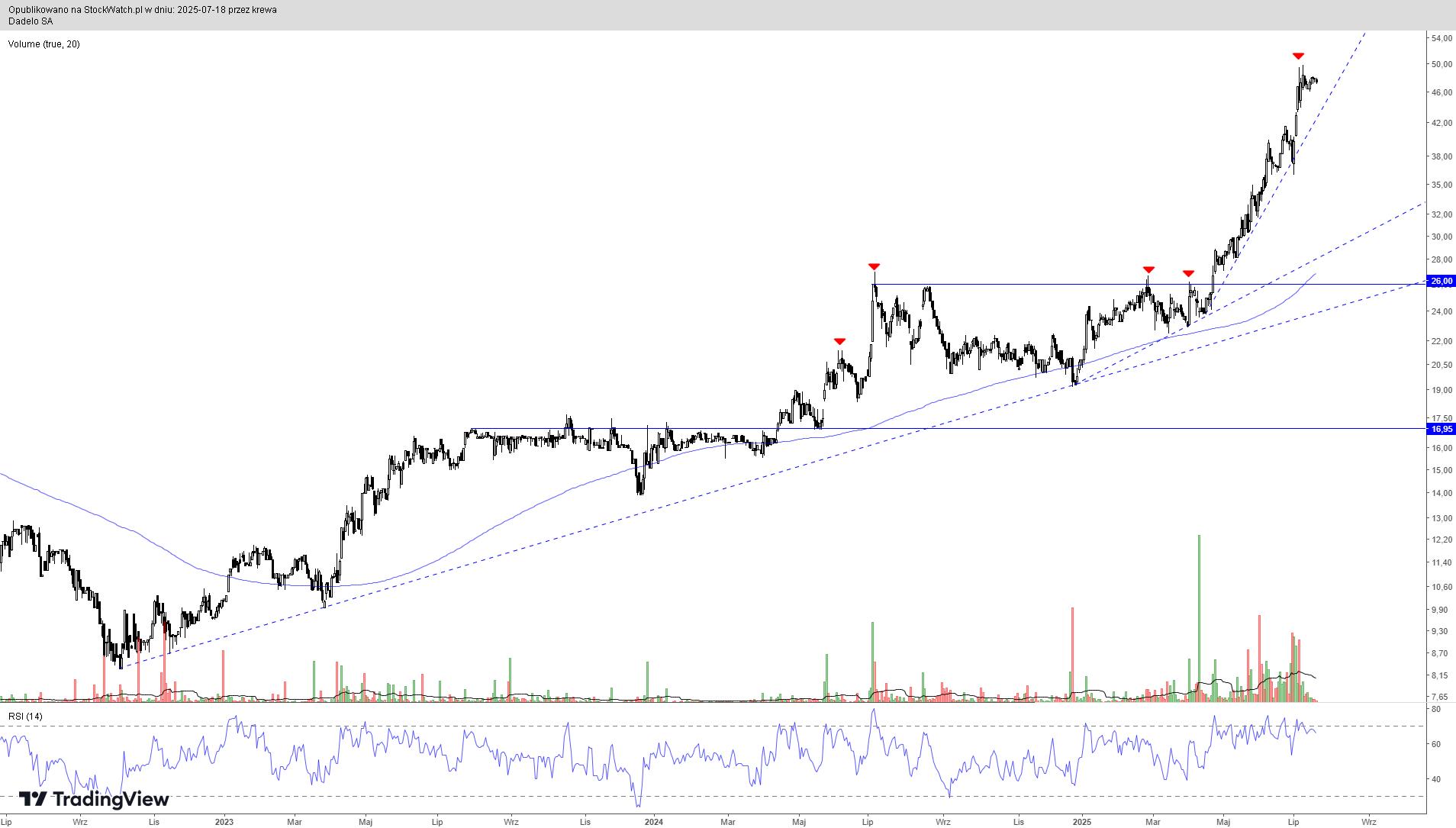Image resolution: width=1456 pixels, height=828 pixels.
Task: Click the Volume (true, 20) indicator label
Action: pos(44,44)
